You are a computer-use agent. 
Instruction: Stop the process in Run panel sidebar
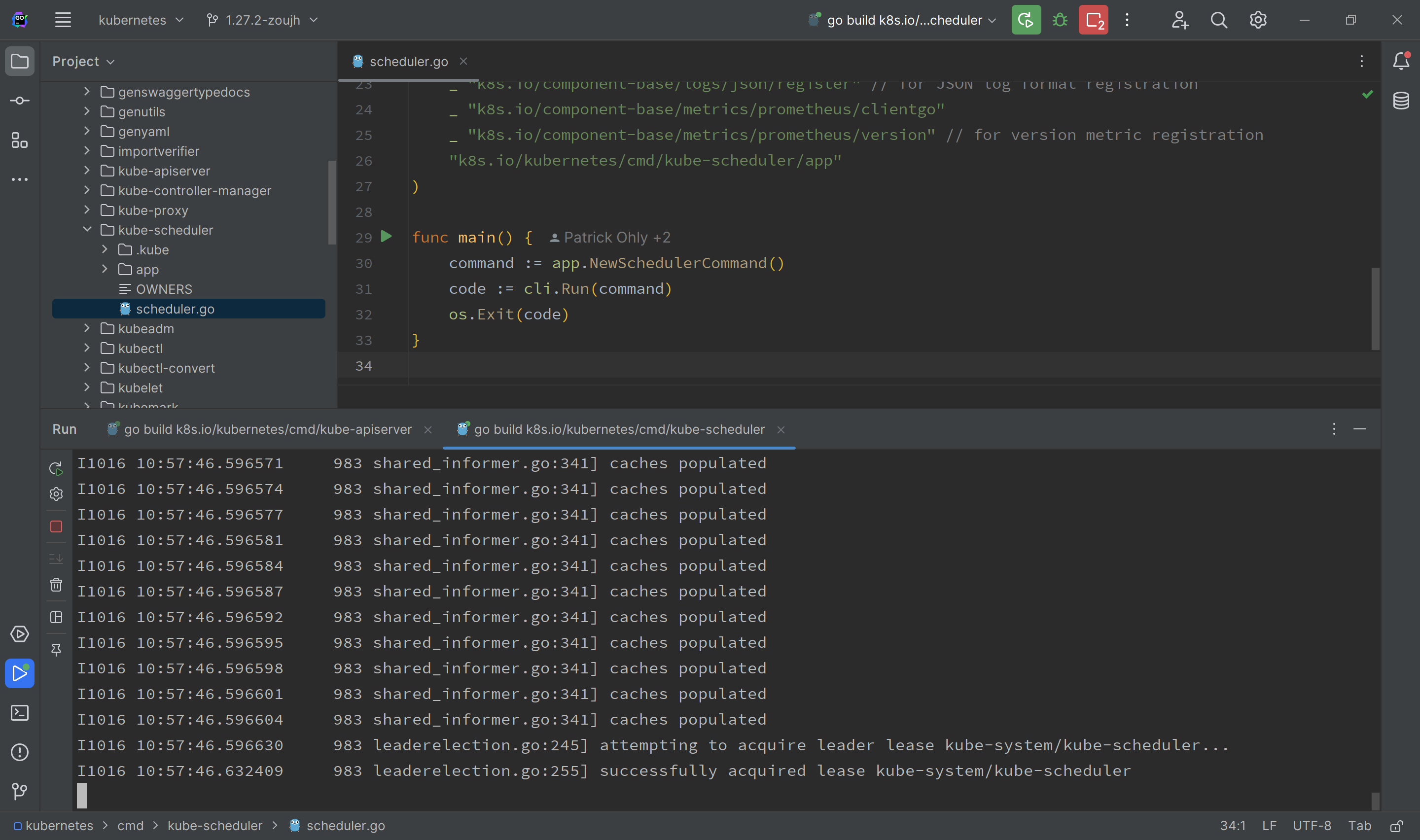click(56, 526)
